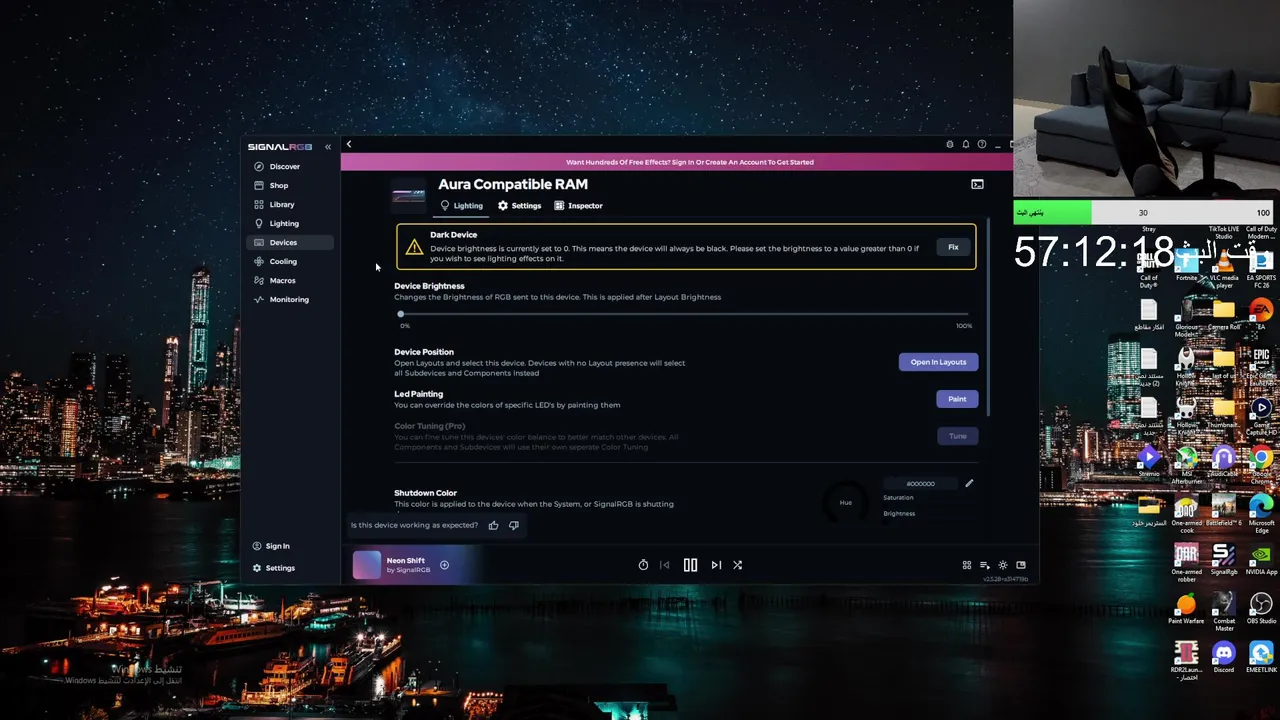Viewport: 1280px width, 720px height.
Task: Click the brightness sun icon in bottom bar
Action: 1002,565
